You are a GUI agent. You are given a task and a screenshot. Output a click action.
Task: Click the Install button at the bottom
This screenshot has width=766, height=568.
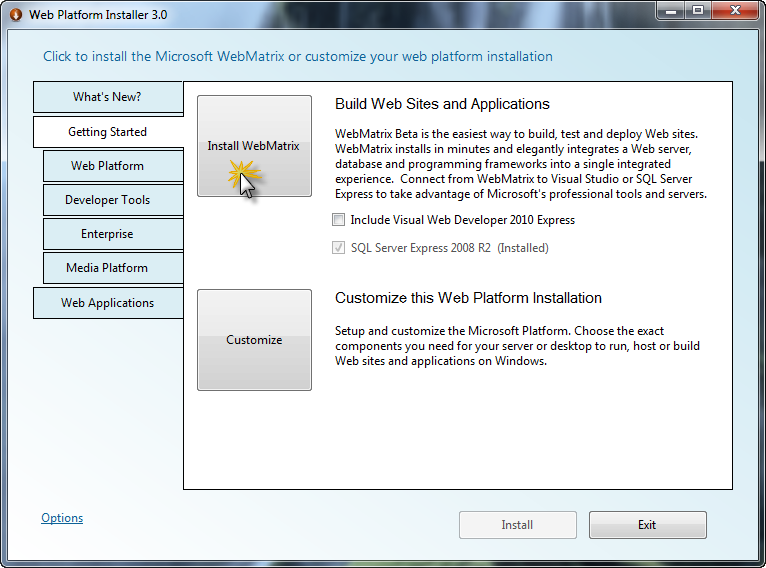tap(518, 525)
